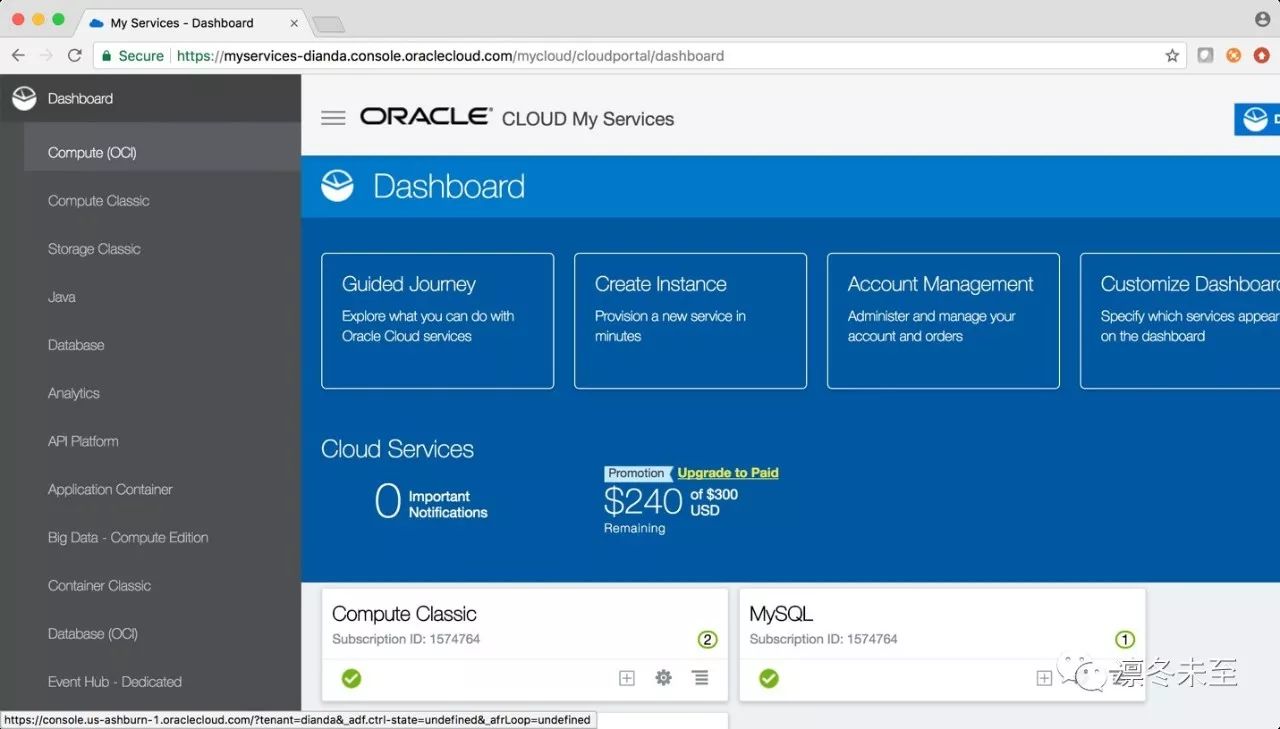The height and width of the screenshot is (729, 1280).
Task: Click the Dashboard page title text
Action: coord(449,186)
